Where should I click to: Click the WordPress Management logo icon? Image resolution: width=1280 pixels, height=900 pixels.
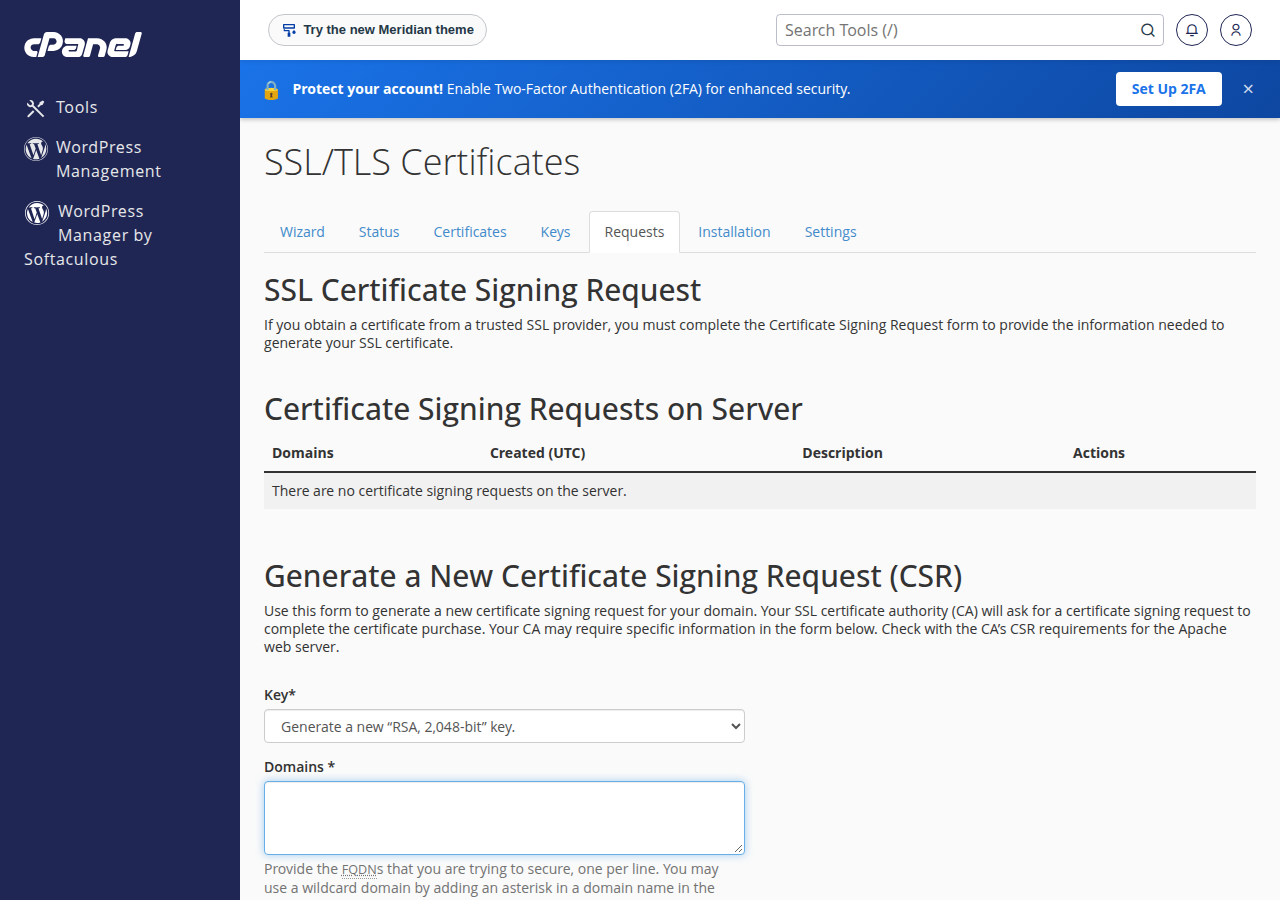(36, 149)
